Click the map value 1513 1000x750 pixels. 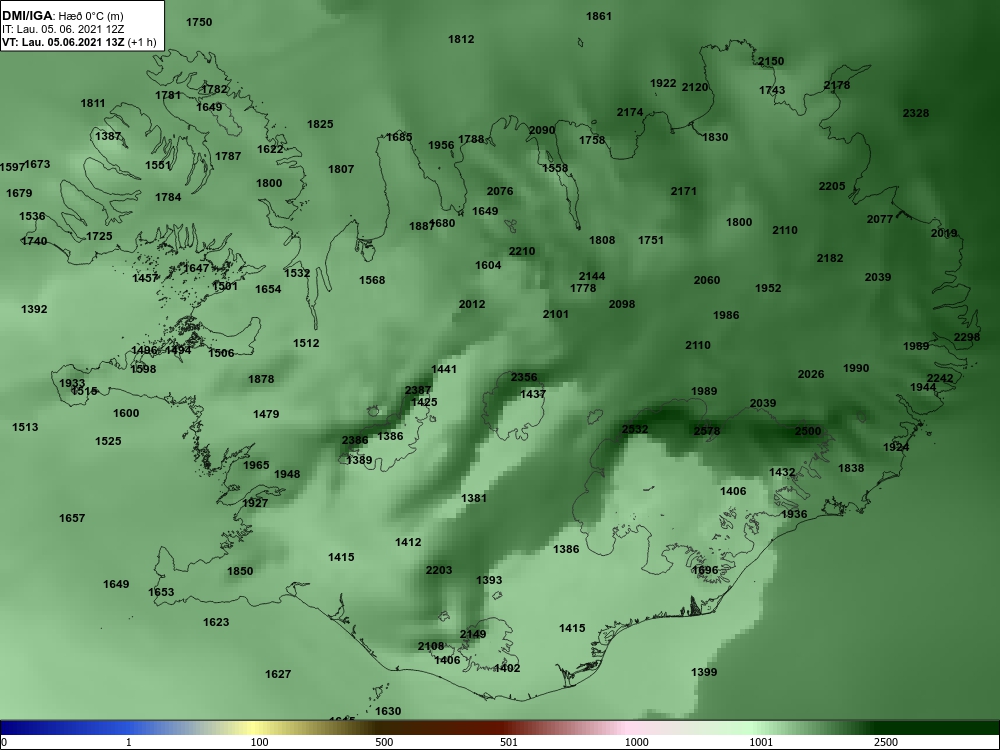coord(25,427)
